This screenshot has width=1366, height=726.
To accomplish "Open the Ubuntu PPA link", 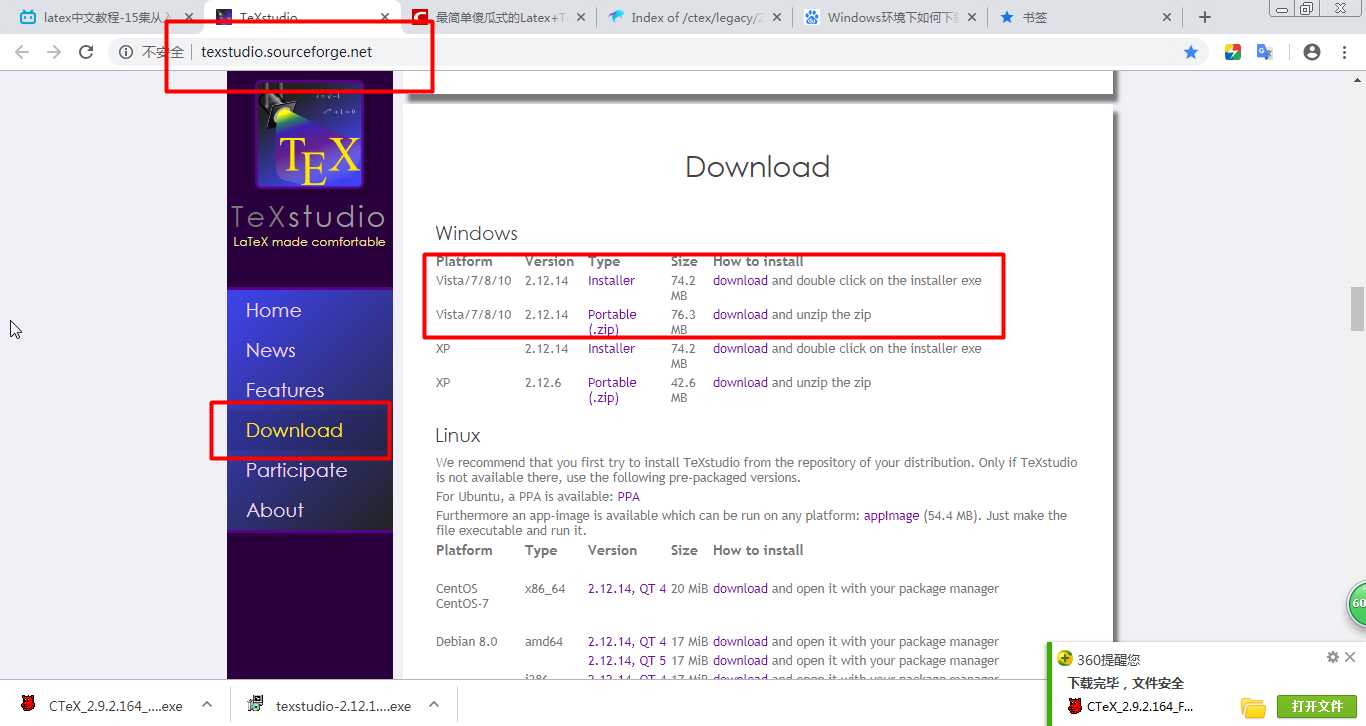I will click(628, 497).
